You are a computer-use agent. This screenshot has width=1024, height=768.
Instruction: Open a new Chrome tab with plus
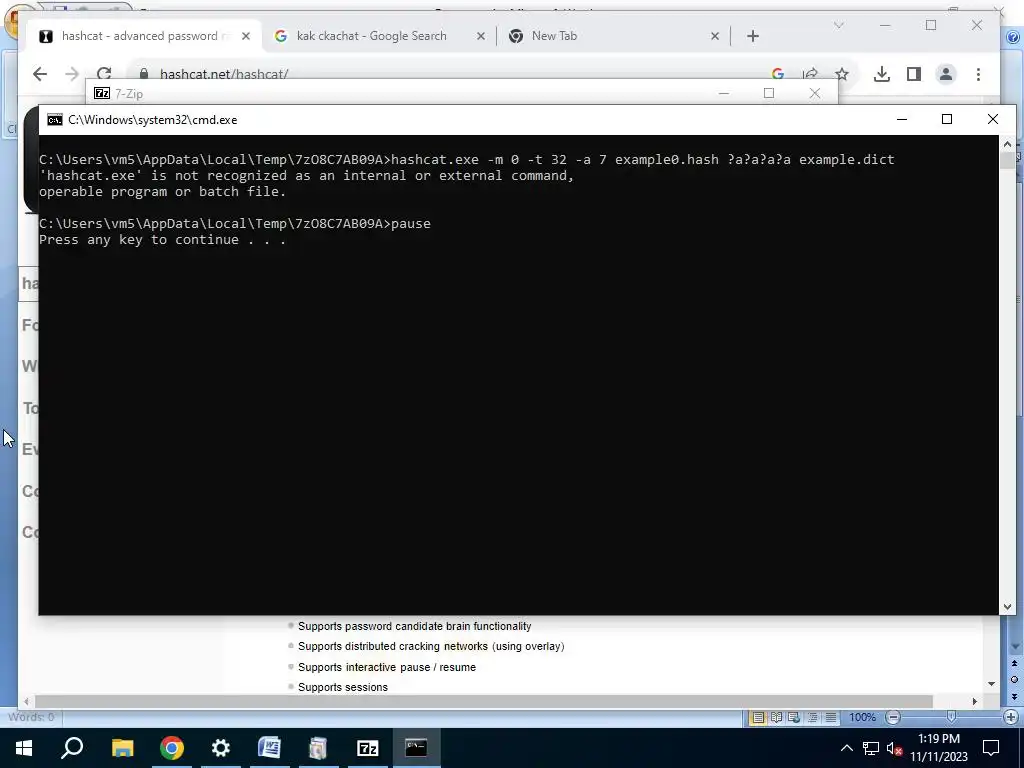753,36
